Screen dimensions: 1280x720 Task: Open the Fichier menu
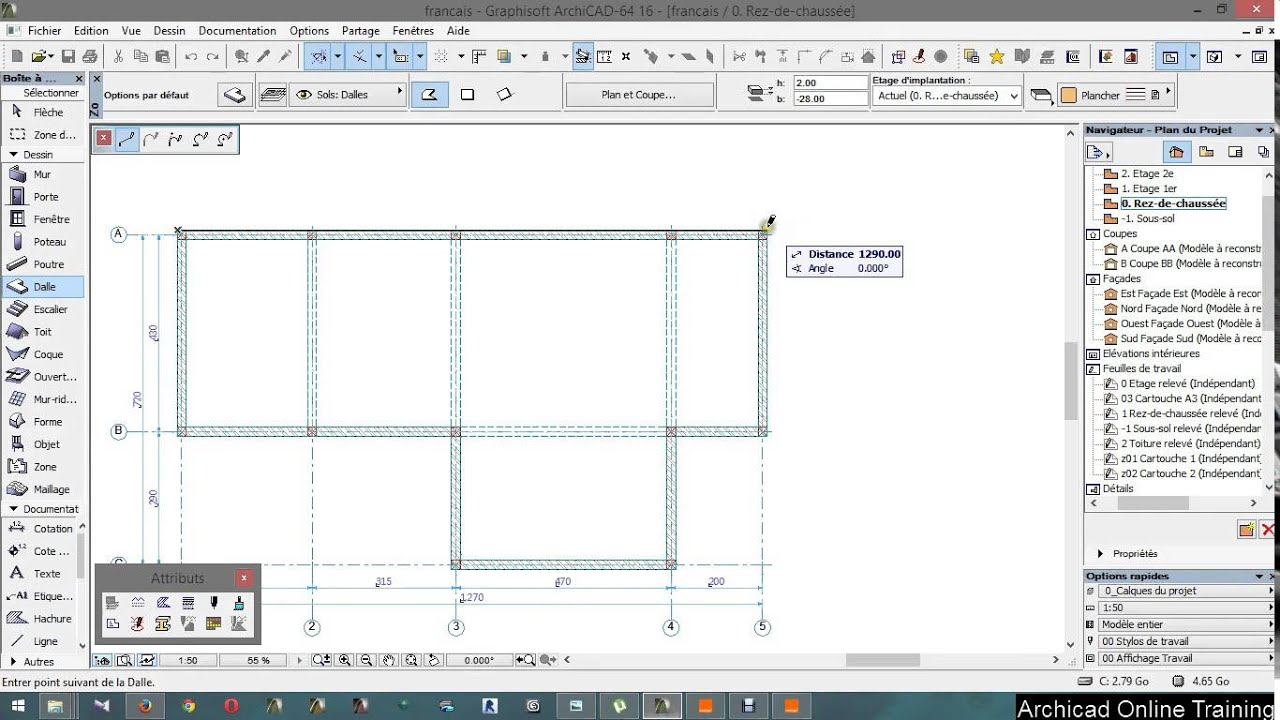pos(45,31)
